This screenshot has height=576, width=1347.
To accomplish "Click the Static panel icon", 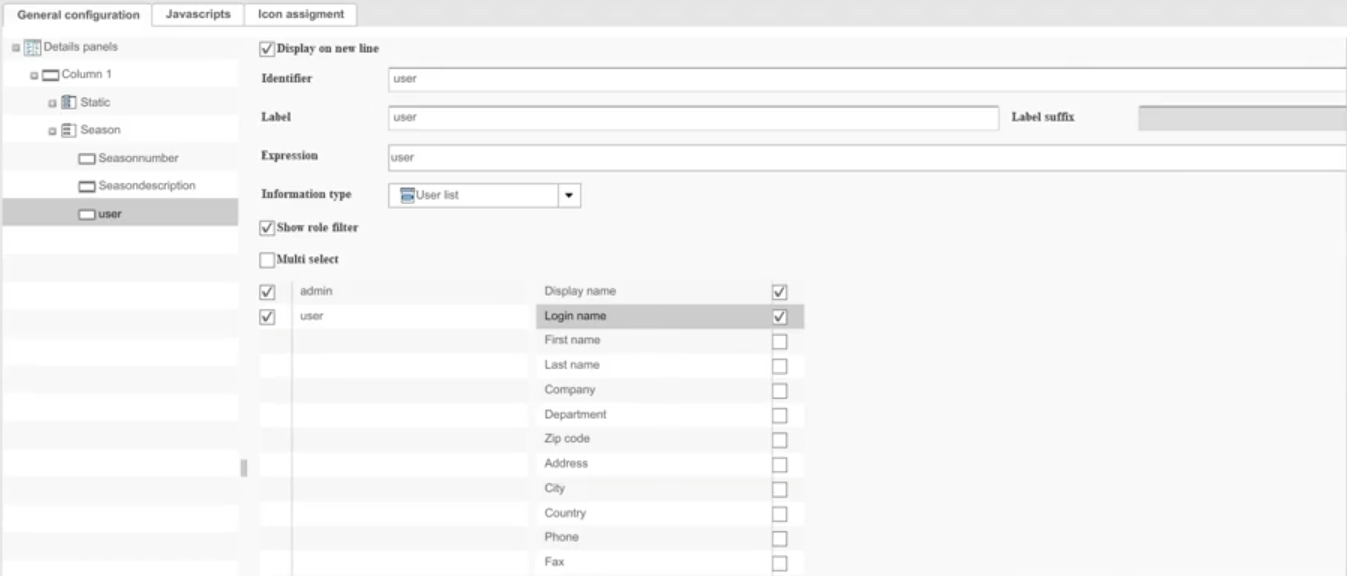I will 68,103.
